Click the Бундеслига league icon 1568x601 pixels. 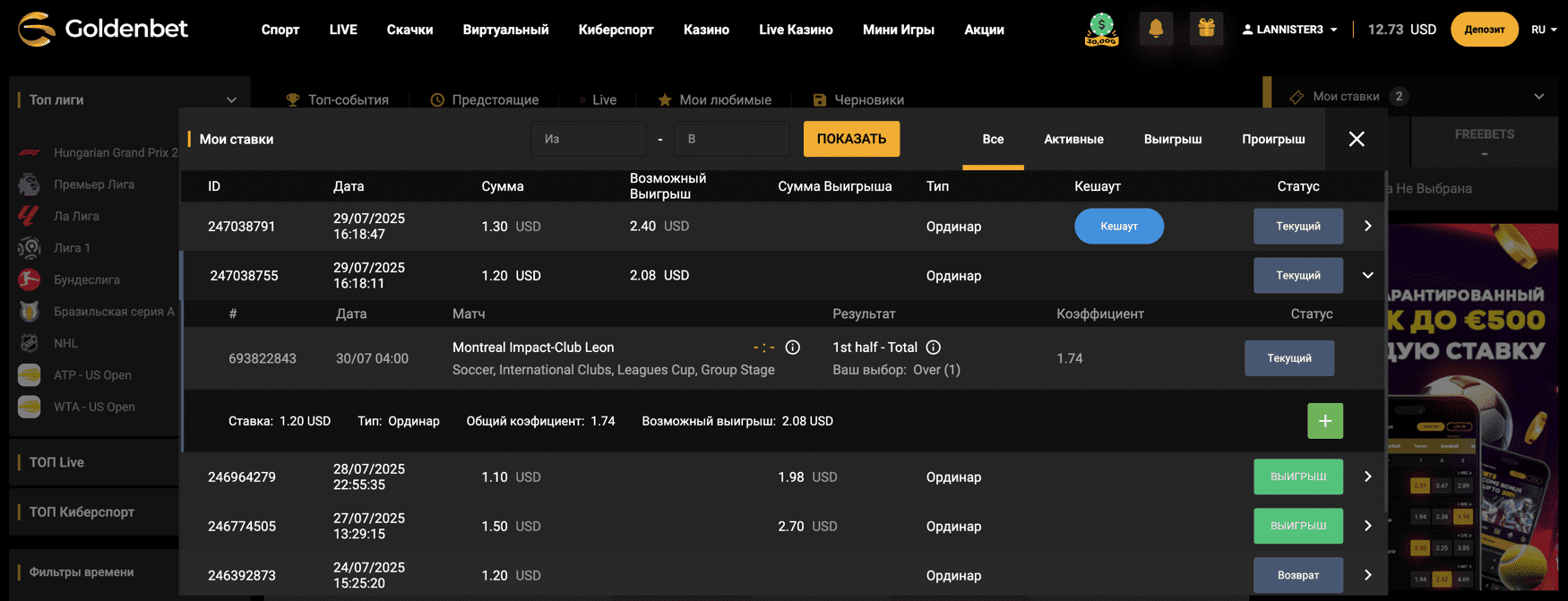pos(30,279)
